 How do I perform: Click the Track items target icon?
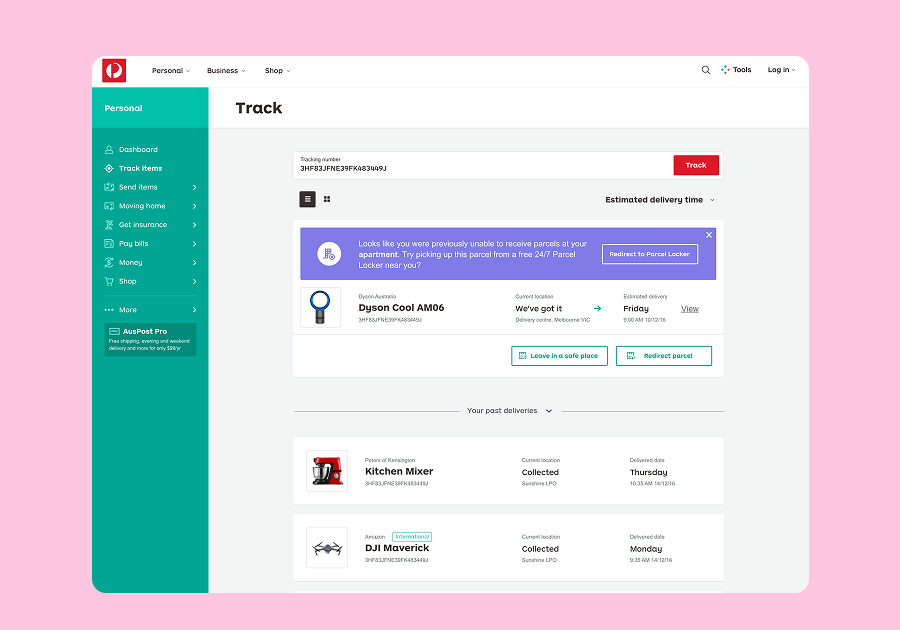pos(108,168)
